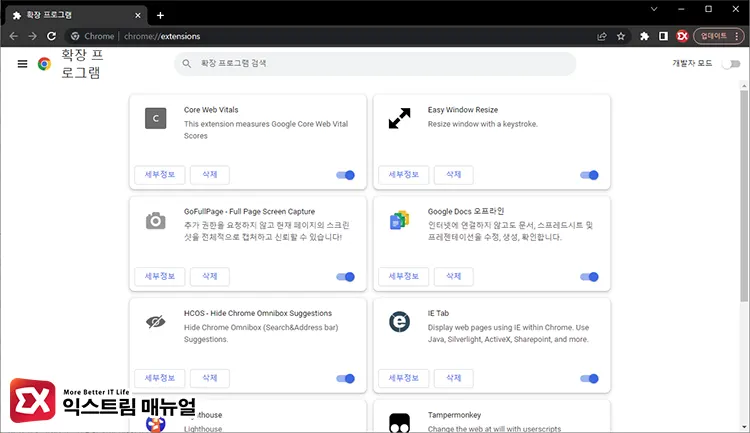750x433 pixels.
Task: Reload the page
Action: point(52,36)
